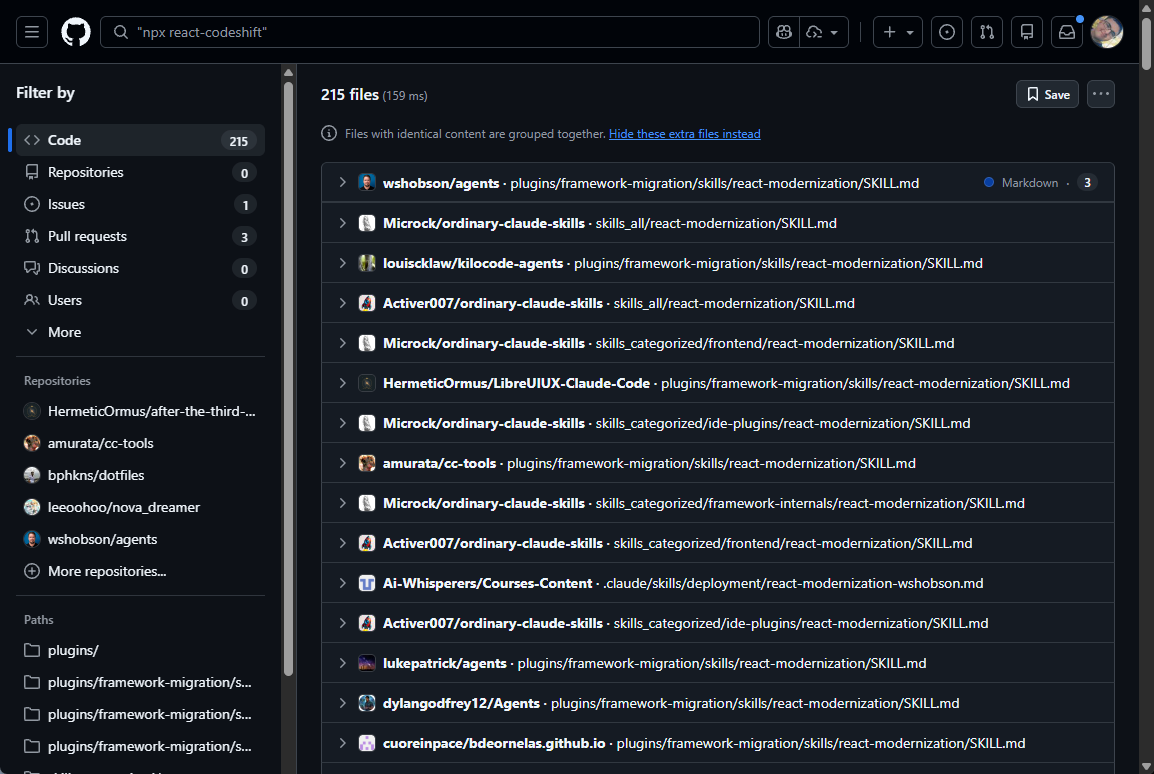Save this search with Save button
The width and height of the screenshot is (1154, 774).
[x=1047, y=94]
